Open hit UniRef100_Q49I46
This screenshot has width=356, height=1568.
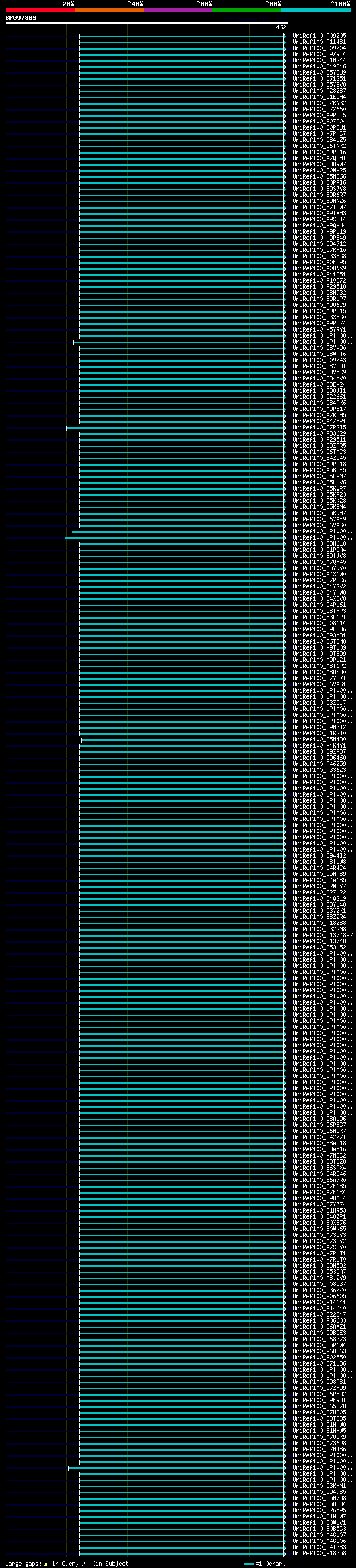[319, 66]
